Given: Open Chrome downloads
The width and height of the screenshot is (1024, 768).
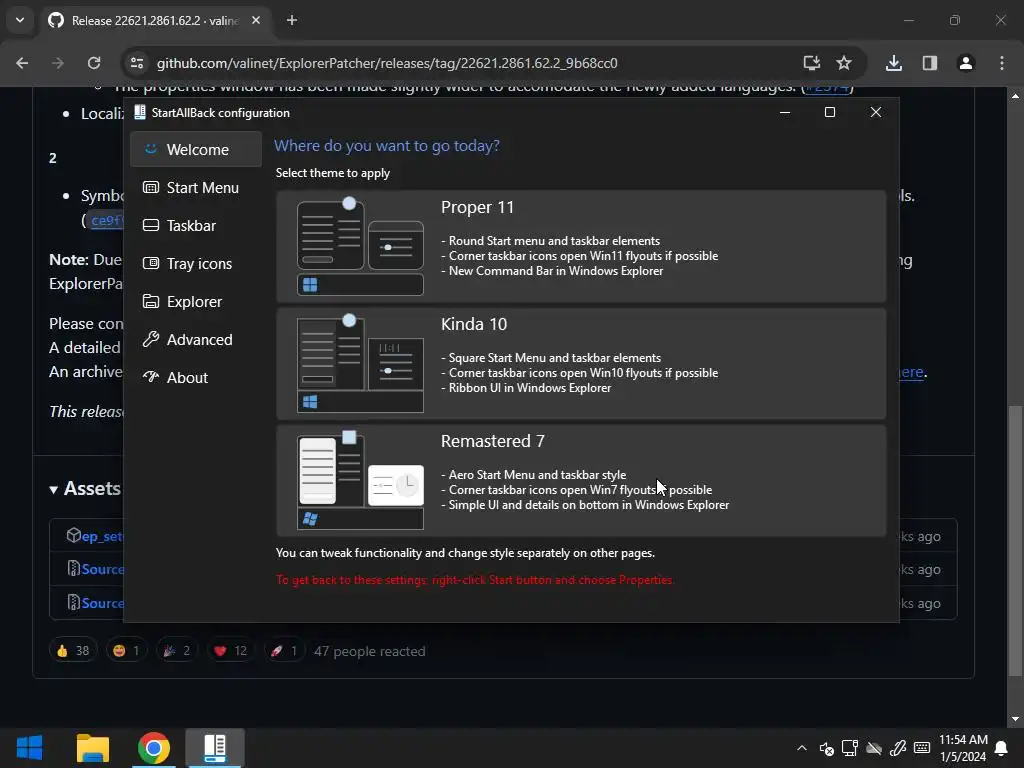Looking at the screenshot, I should [894, 63].
